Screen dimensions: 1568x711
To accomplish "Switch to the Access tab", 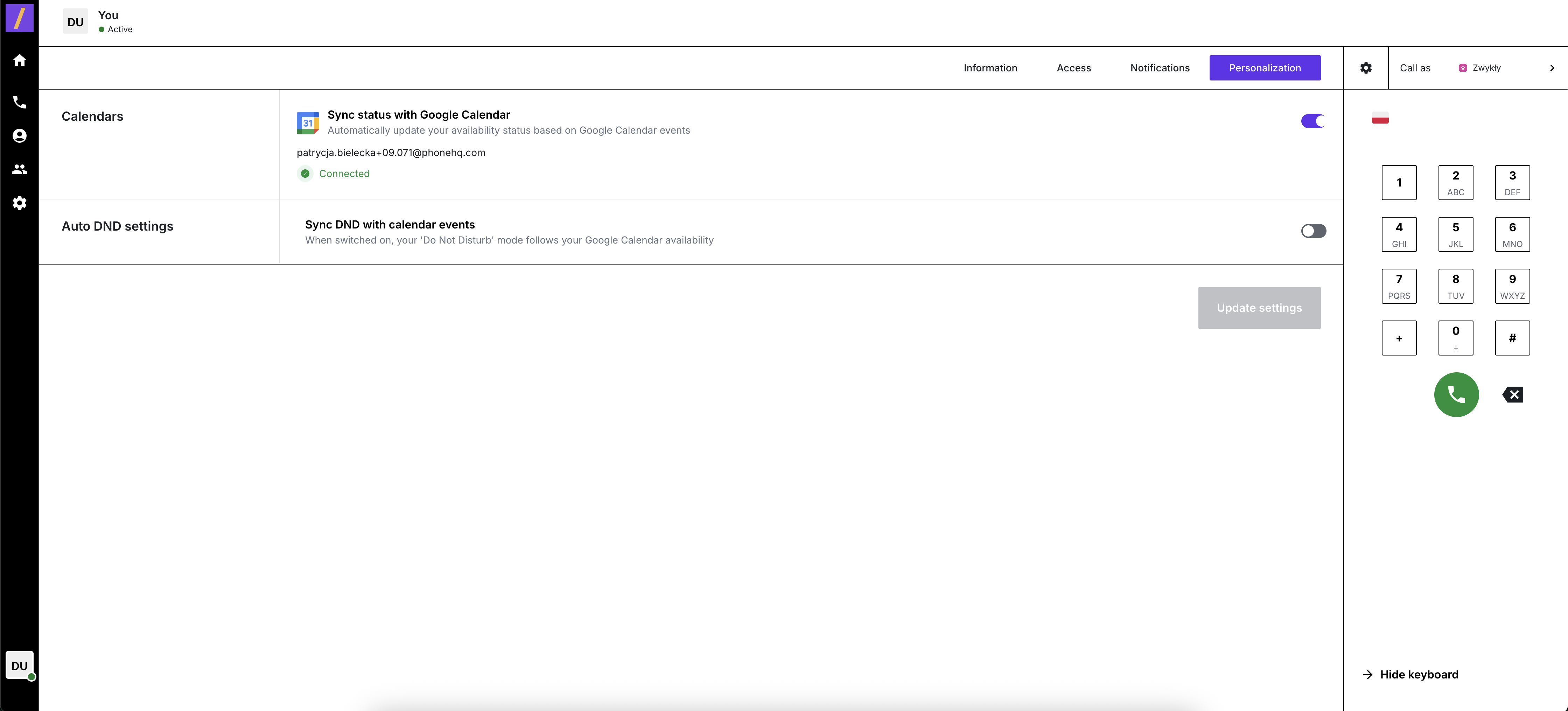I will point(1073,68).
